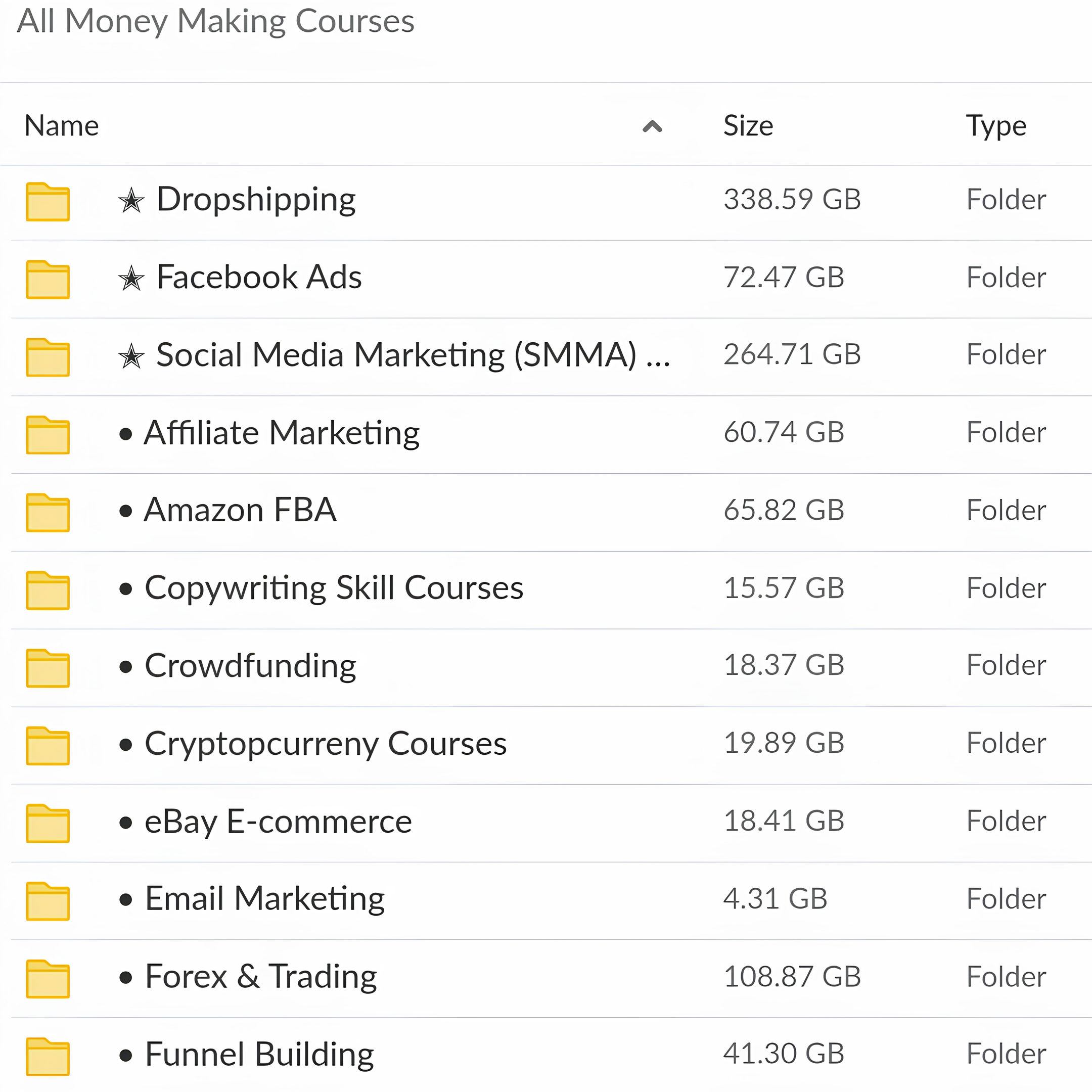
Task: Click the Funnel Building folder icon
Action: 48,1055
